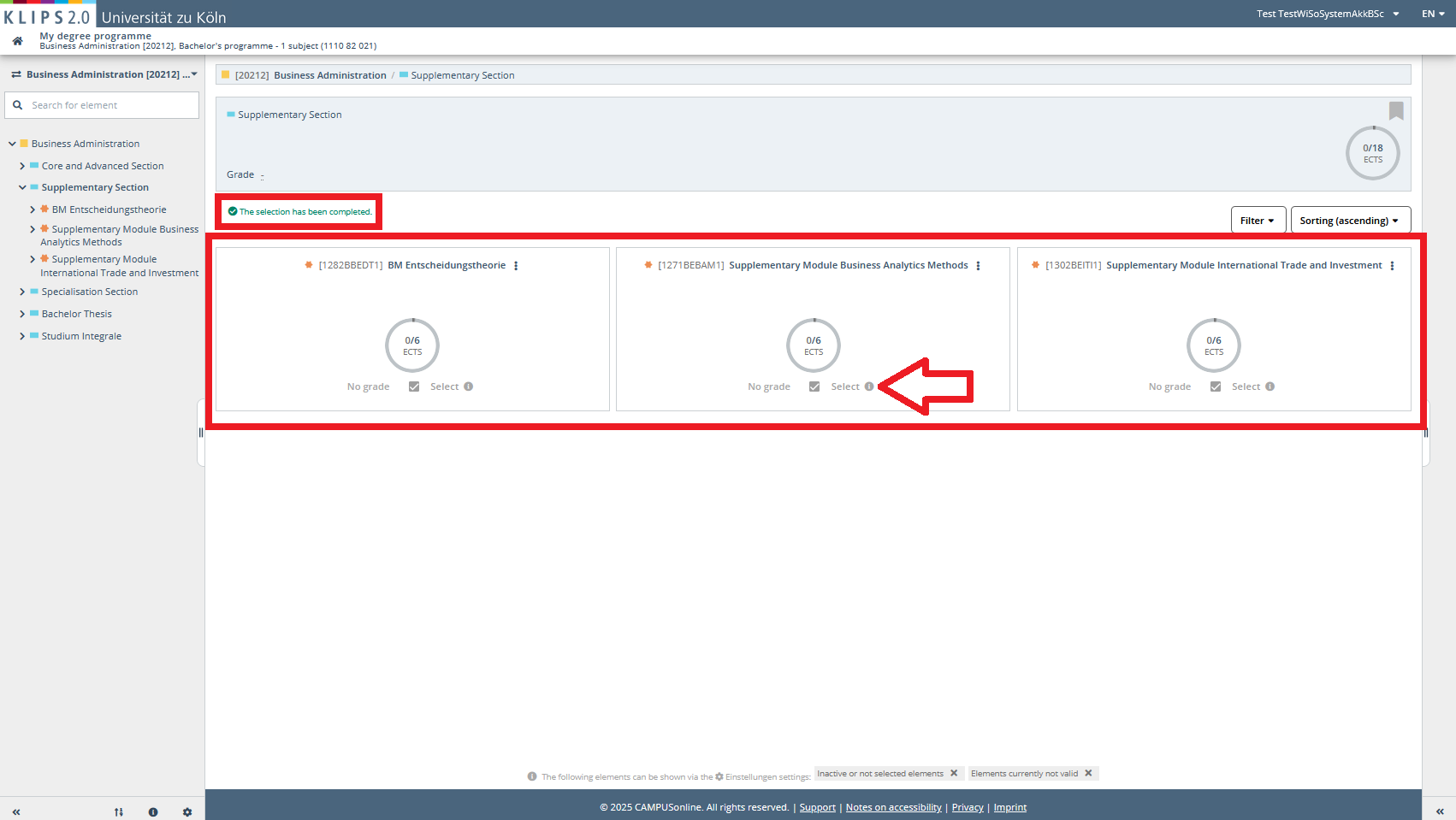The image size is (1456, 820).
Task: Click orange module icon of Business Analytics Methods card
Action: (x=648, y=265)
